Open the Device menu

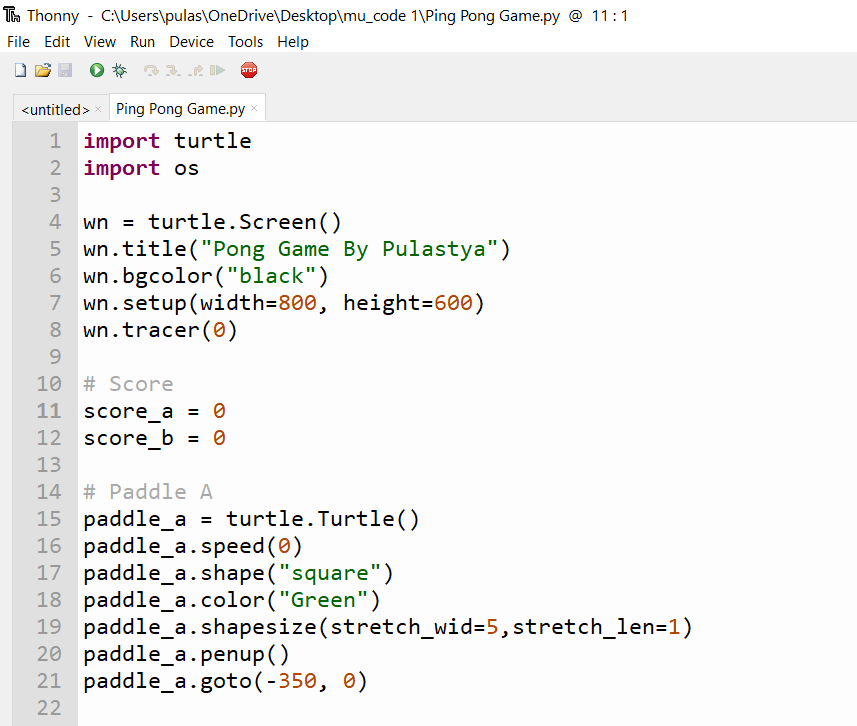[190, 42]
